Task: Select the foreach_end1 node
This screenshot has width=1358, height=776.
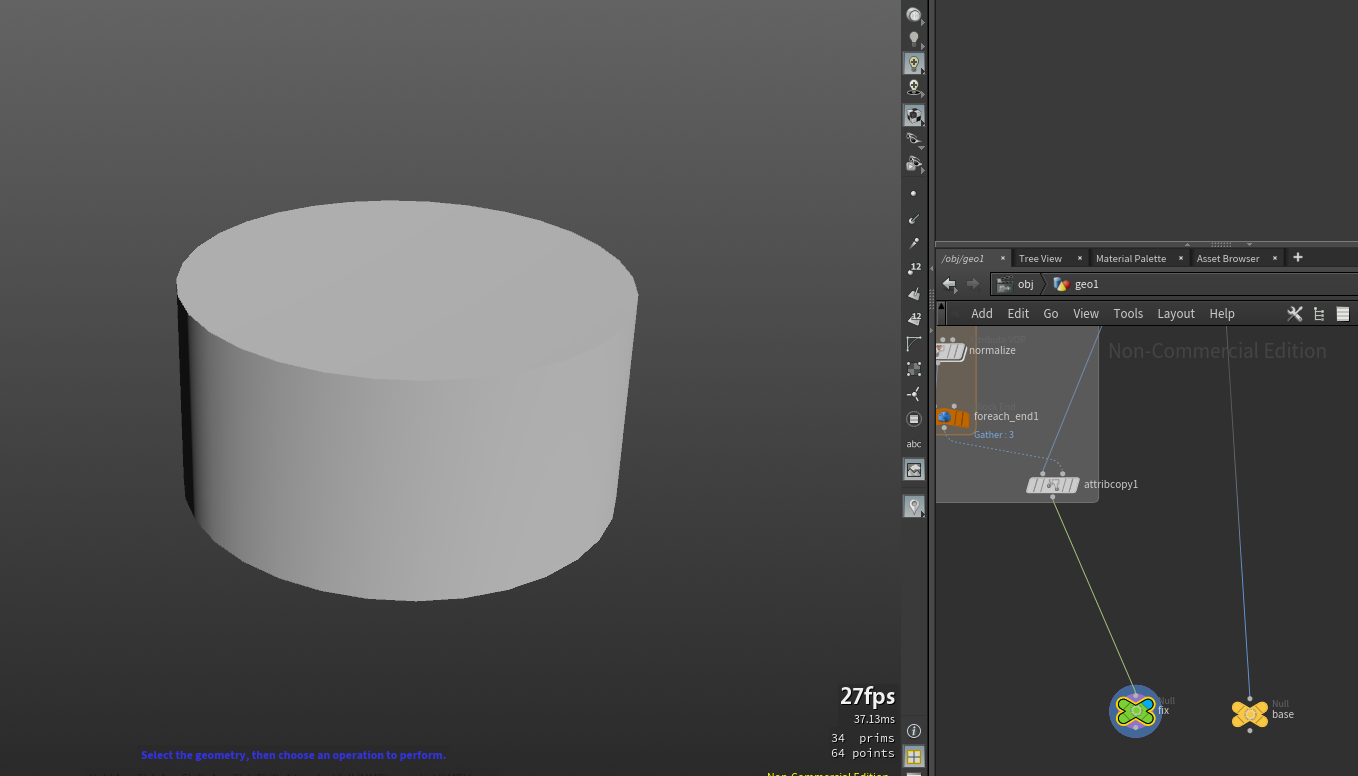Action: click(x=954, y=417)
